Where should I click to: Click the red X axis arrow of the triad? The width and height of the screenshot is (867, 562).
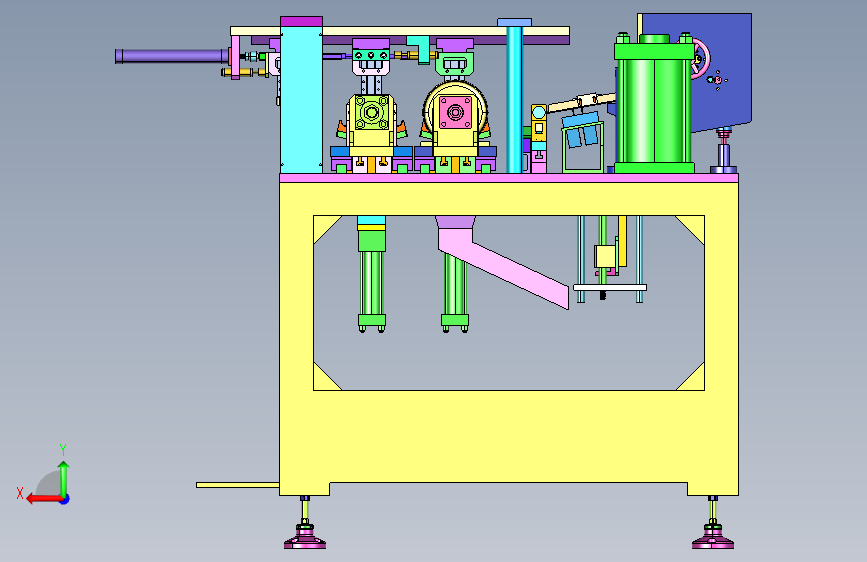click(43, 499)
